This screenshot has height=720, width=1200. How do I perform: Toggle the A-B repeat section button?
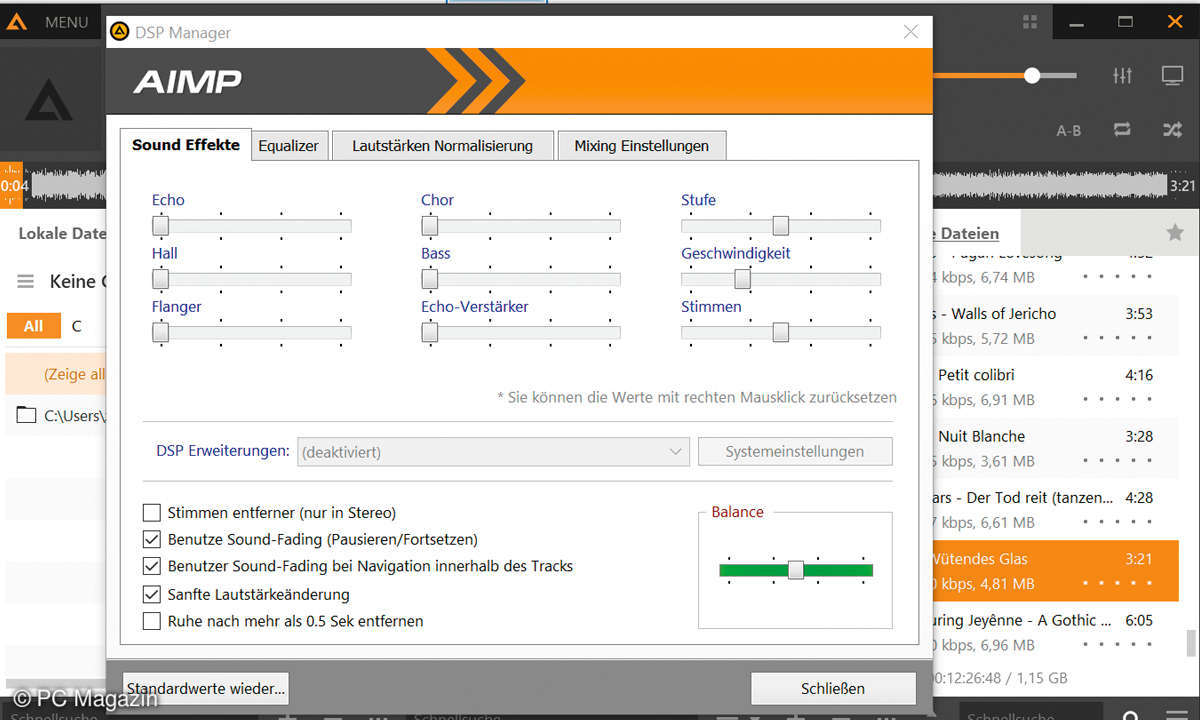pos(1069,130)
